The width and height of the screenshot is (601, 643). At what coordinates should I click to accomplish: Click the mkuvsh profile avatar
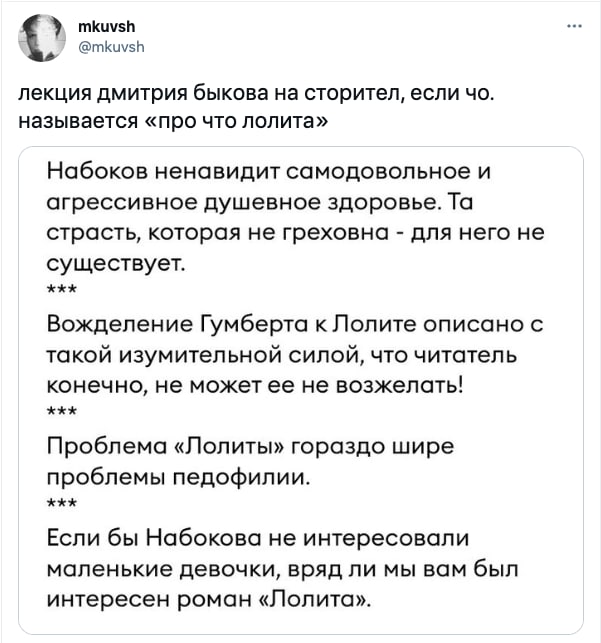(42, 38)
